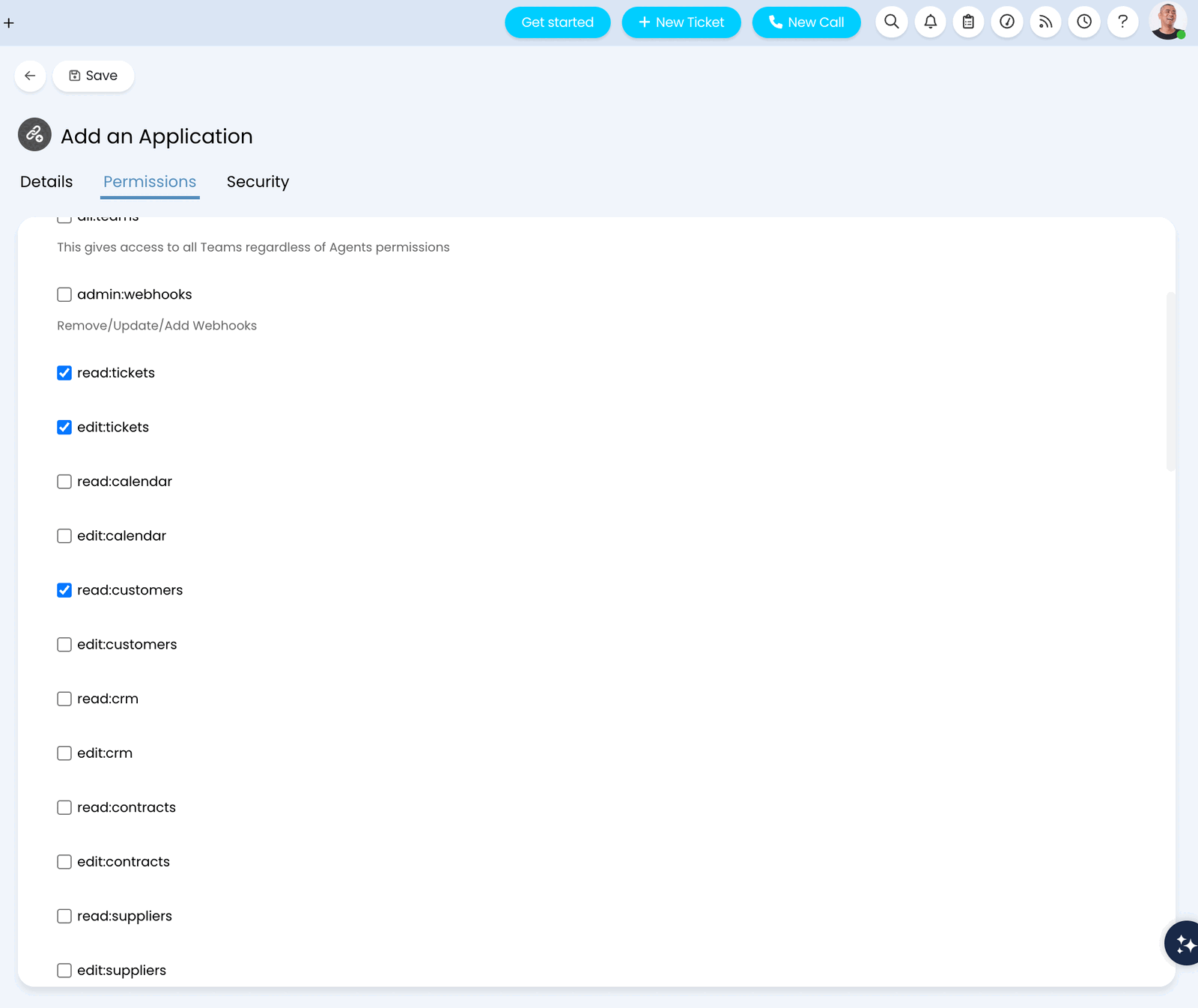This screenshot has height=1008, width=1198.
Task: Open the Security tab
Action: (x=258, y=182)
